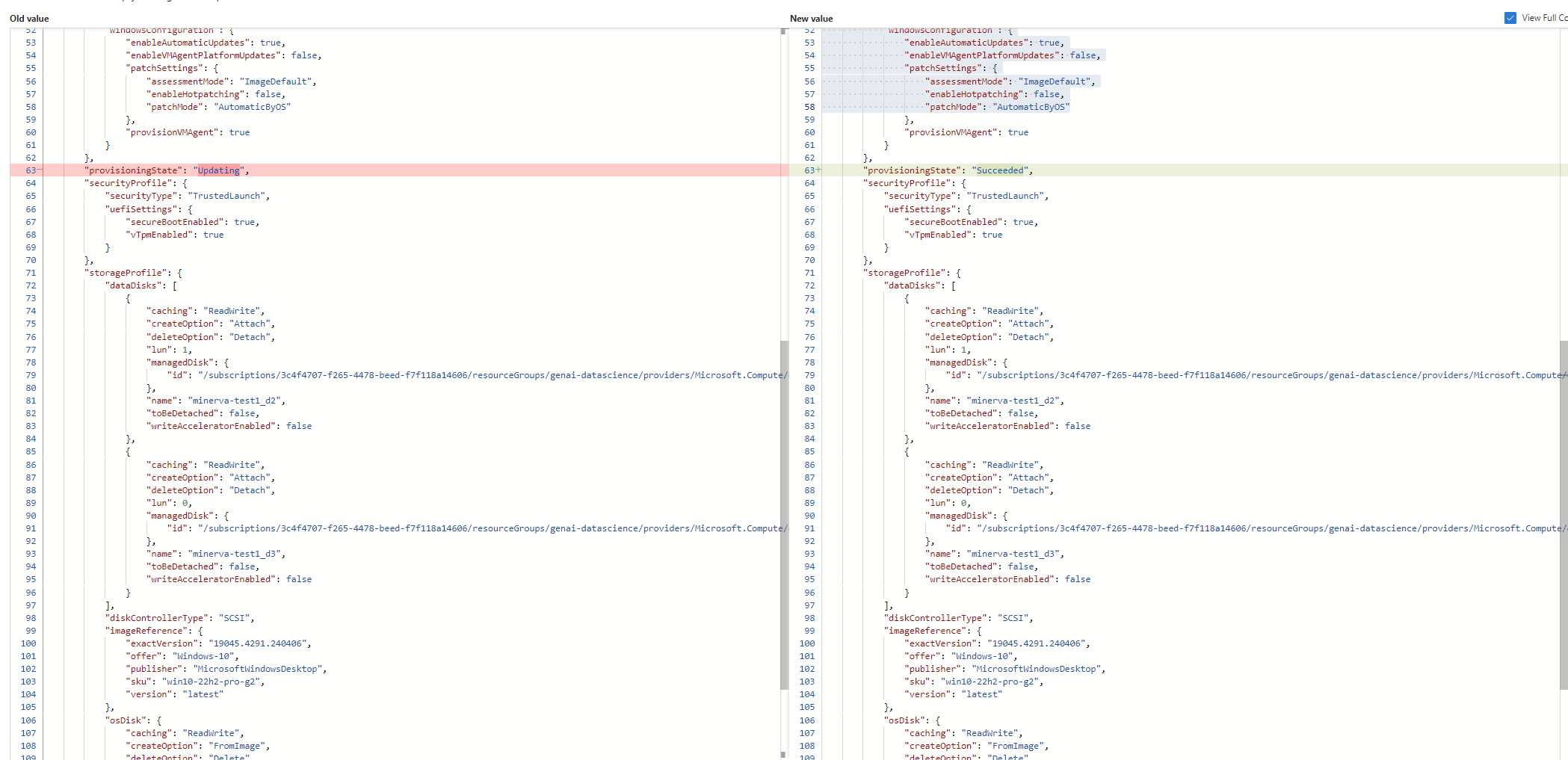Click "TrustedLaunch" value in Old value pane
This screenshot has height=760, width=1568.
(x=226, y=196)
